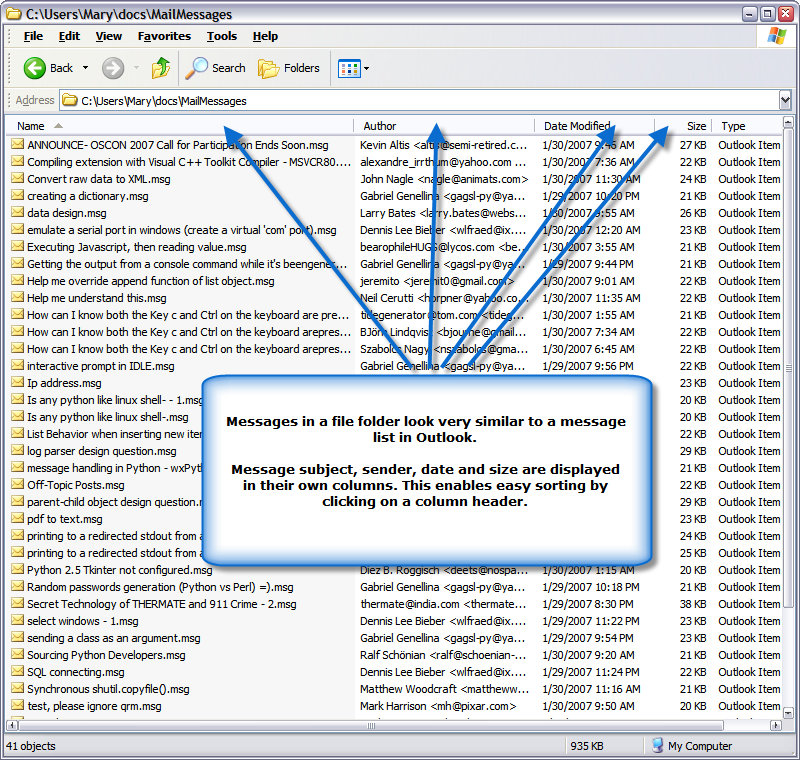Click the vertical scrollbar up arrow

pos(788,122)
